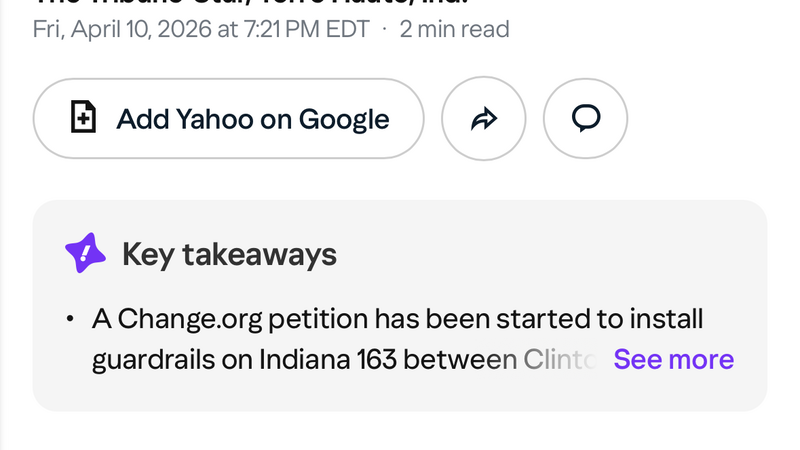Image resolution: width=800 pixels, height=450 pixels.
Task: Click the faded Clinton text beside See more
Action: pyautogui.click(x=558, y=360)
